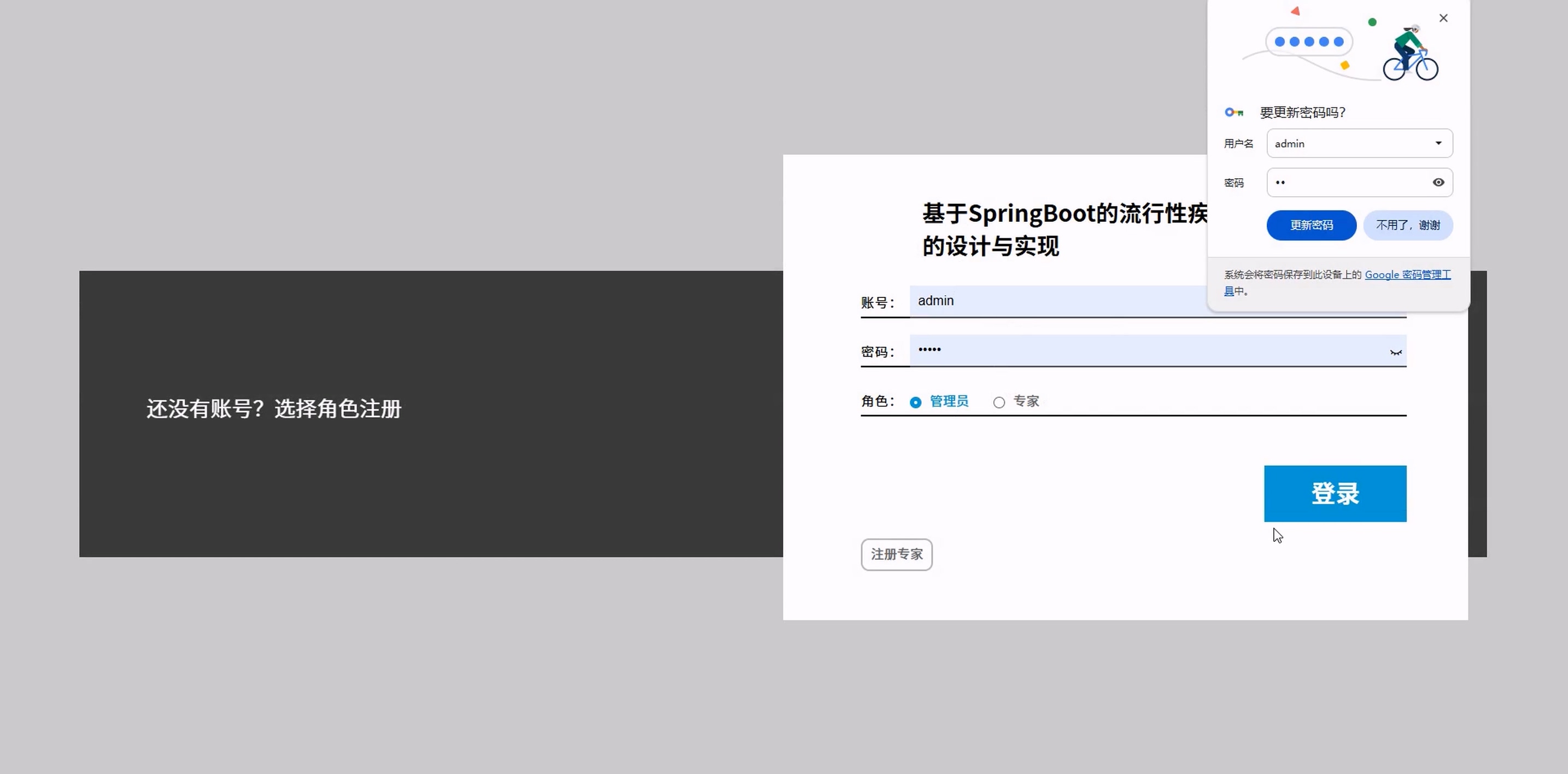1568x774 pixels.
Task: Click the cyclist illustration in popup
Action: tap(1410, 54)
